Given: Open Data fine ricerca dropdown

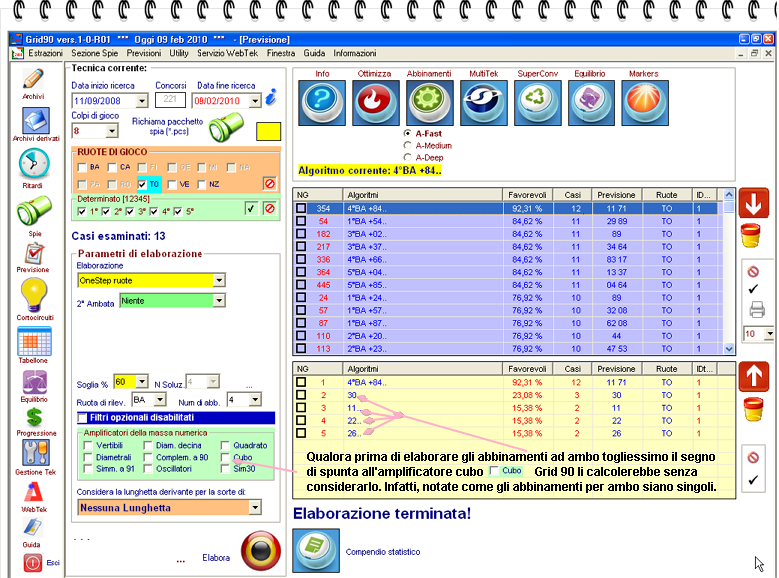Looking at the screenshot, I should [x=255, y=101].
